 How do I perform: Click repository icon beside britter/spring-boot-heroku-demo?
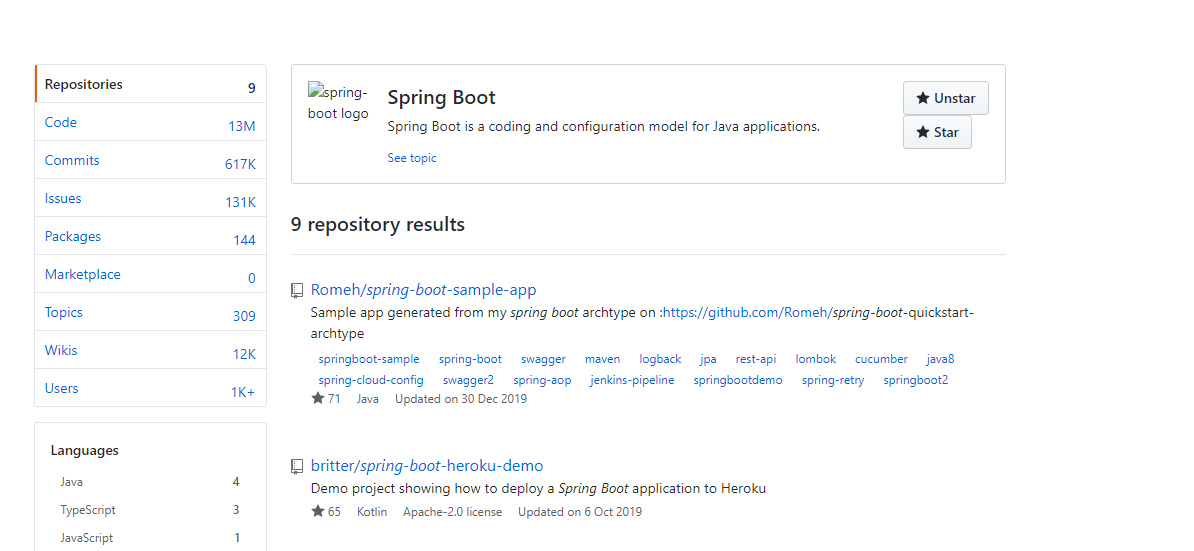297,466
